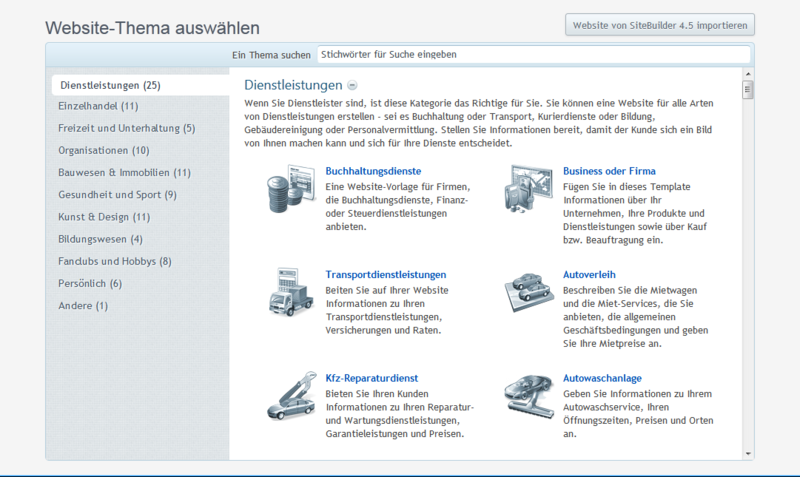The height and width of the screenshot is (477, 800).
Task: Open the Buchhaltungsdienste theme link
Action: click(x=373, y=171)
